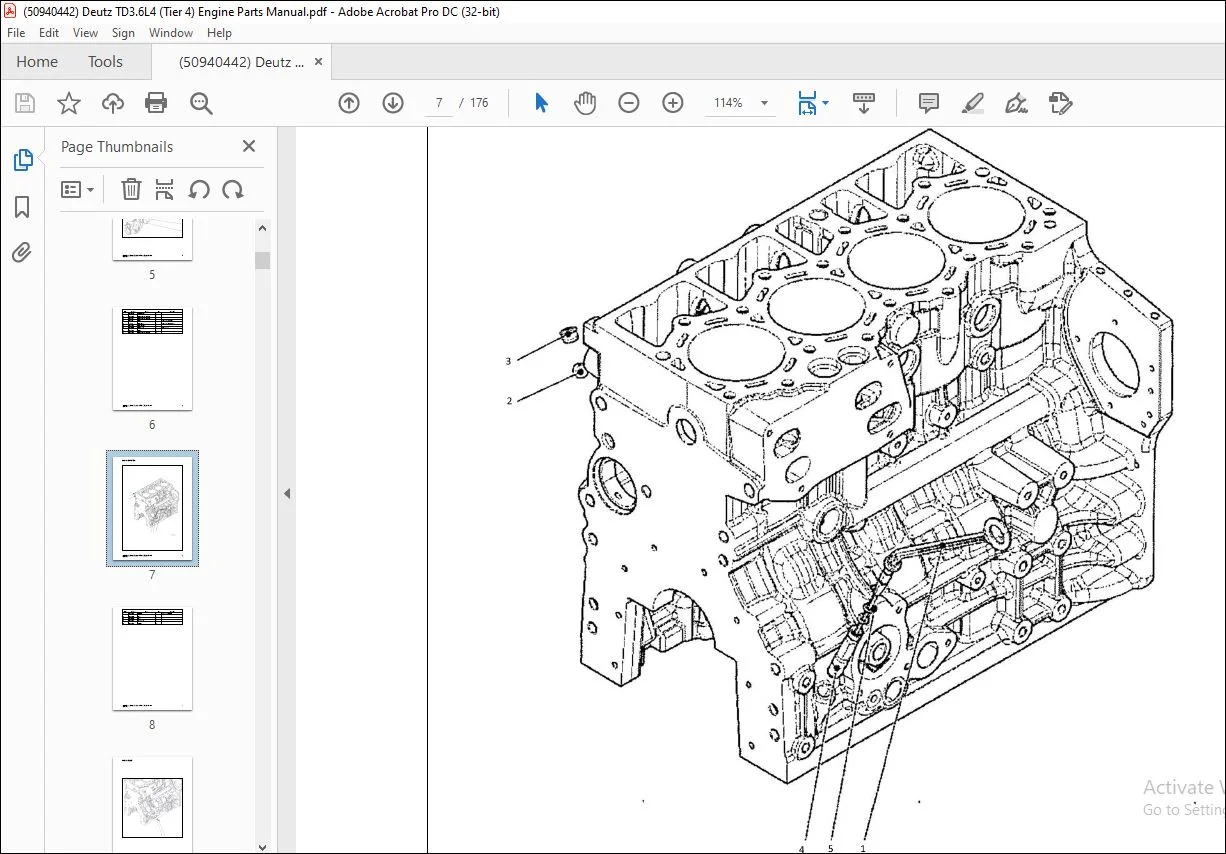Select the arrow Selection tool
Viewport: 1226px width, 854px height.
541,103
